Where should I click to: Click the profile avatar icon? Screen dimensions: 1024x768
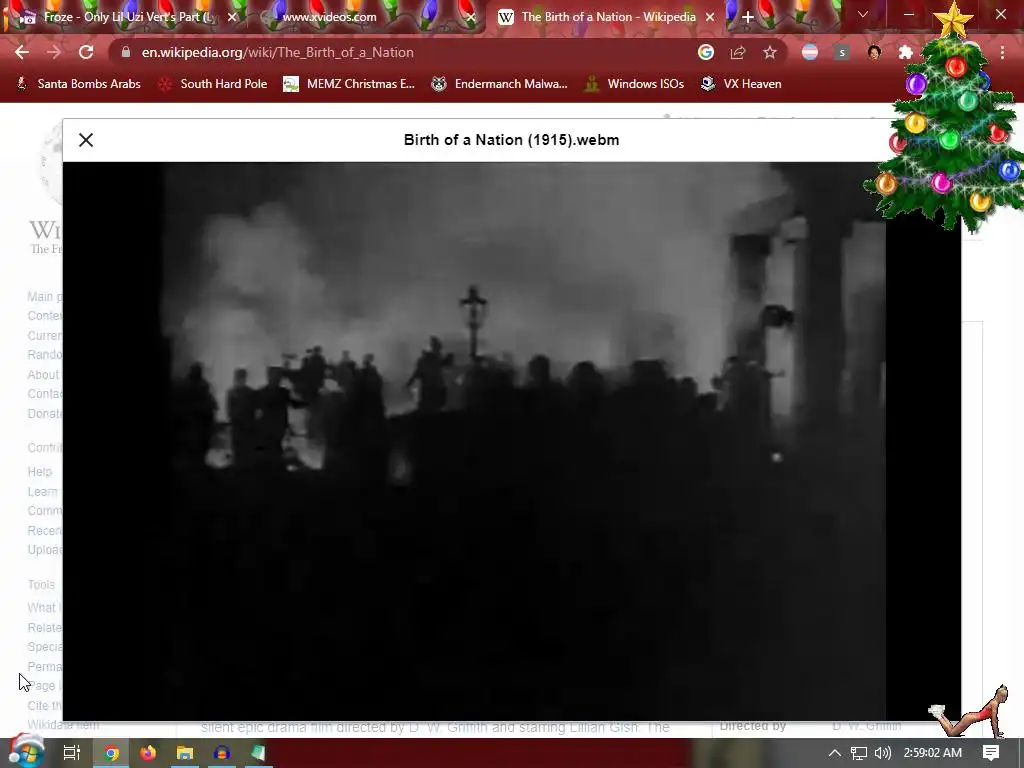tap(874, 52)
